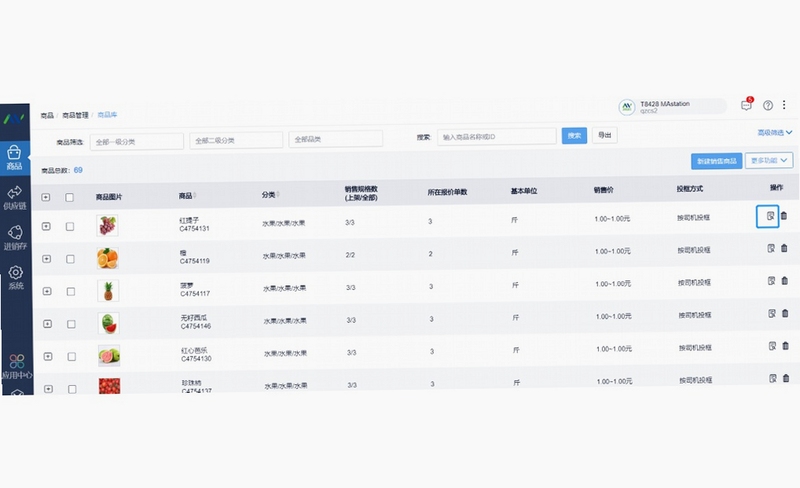800x488 pixels.
Task: Tick the checkbox for product C4754119
Action: click(x=70, y=259)
